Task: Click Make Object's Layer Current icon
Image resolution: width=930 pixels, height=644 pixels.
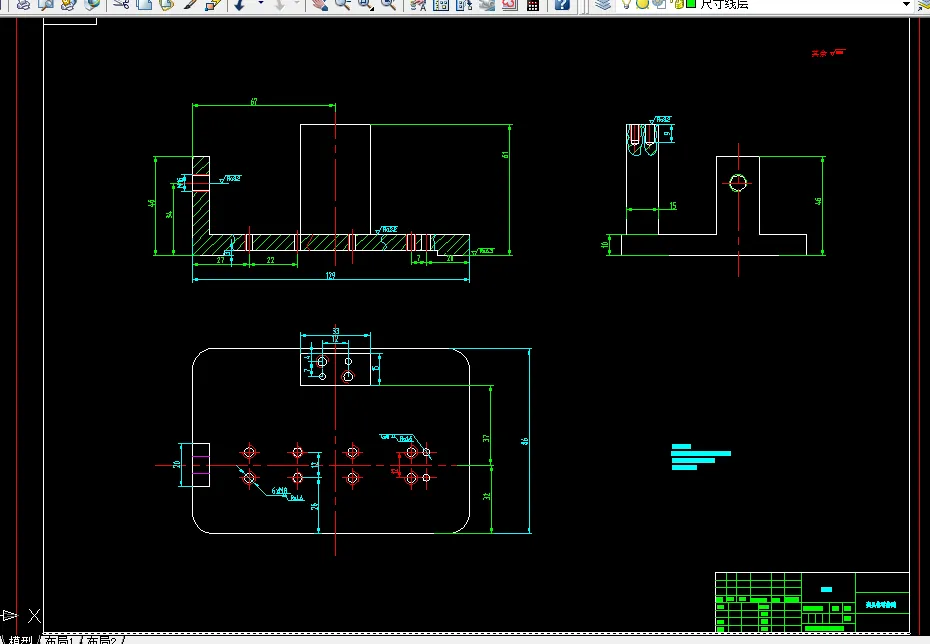Action: tap(923, 5)
